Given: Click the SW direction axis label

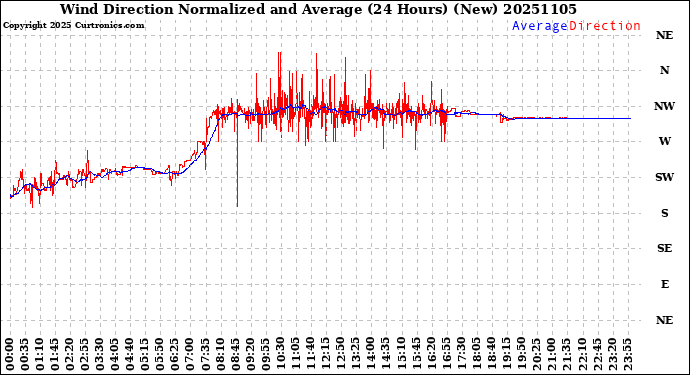Looking at the screenshot, I should click(x=664, y=177).
